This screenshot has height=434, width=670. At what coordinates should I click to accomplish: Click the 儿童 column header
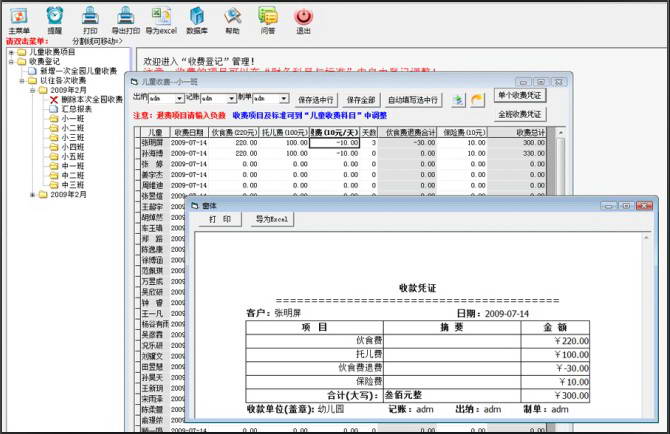click(155, 132)
